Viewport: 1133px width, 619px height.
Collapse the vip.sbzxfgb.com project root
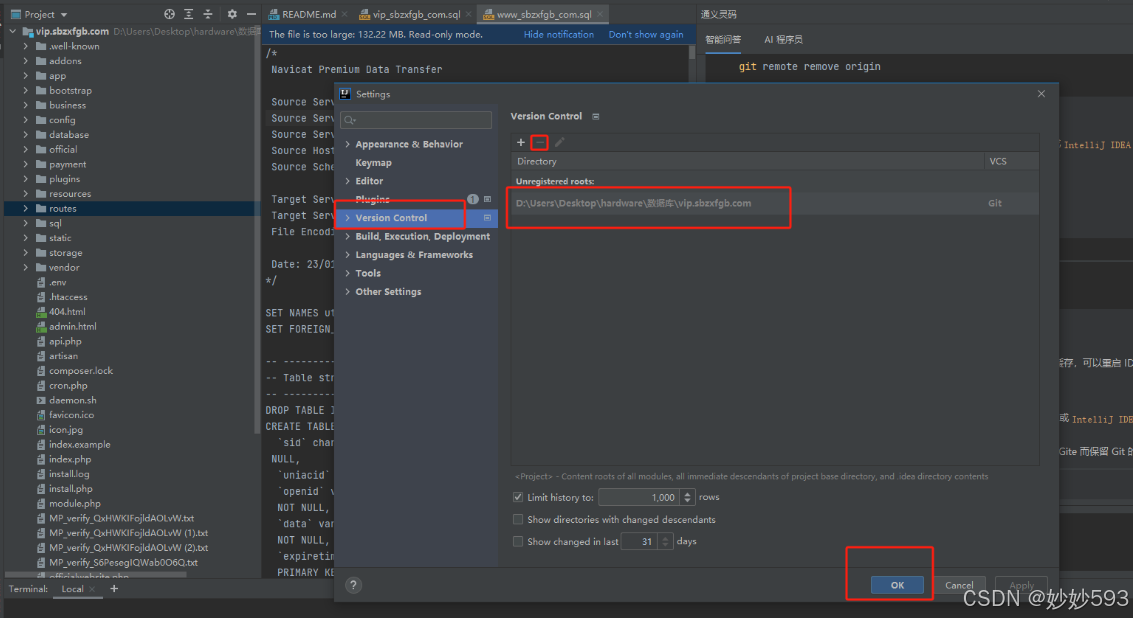point(12,32)
